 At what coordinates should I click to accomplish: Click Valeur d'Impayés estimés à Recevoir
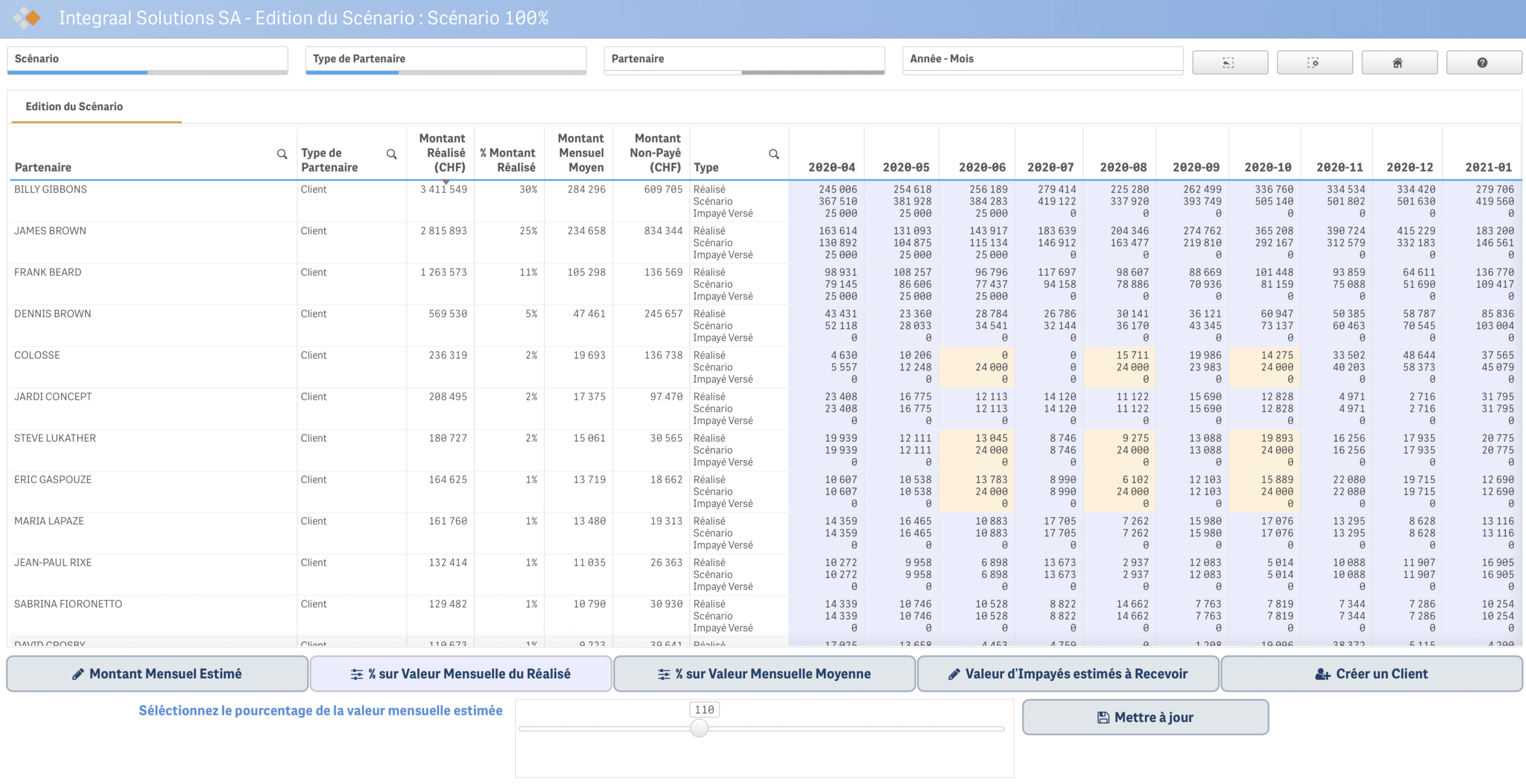point(1068,674)
